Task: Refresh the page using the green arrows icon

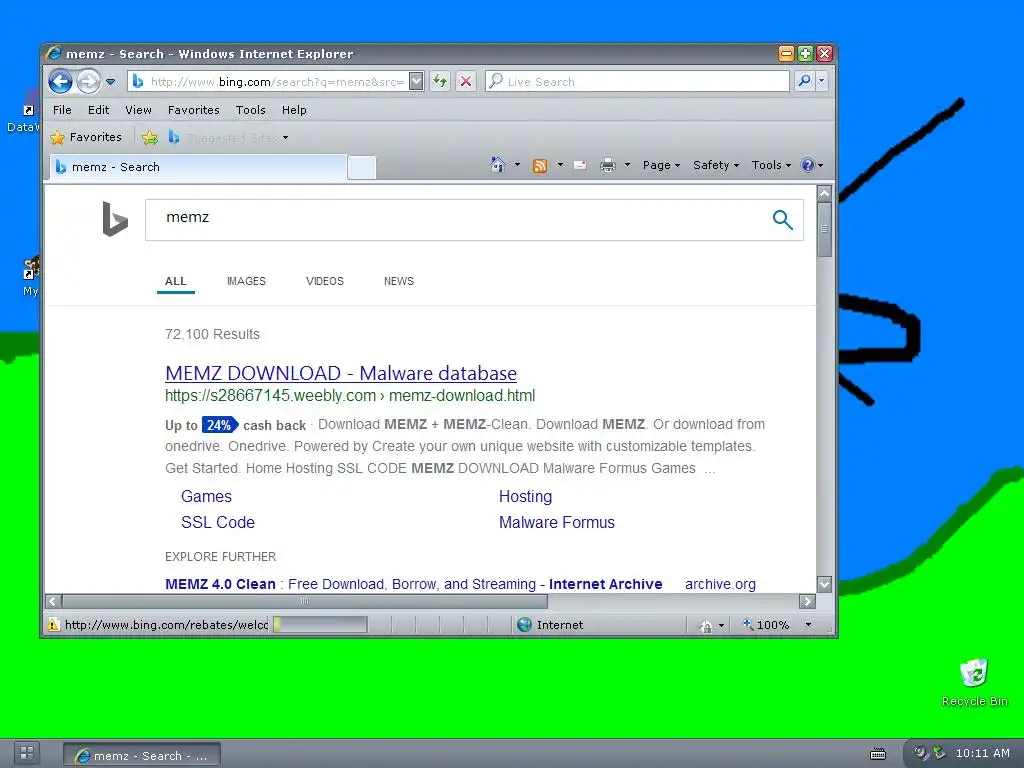Action: [440, 82]
